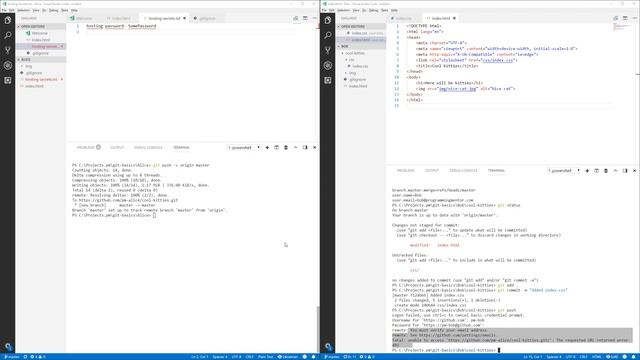Viewport: 640px width, 360px height.
Task: Open Debug menu in left window
Action: [x=53, y=10]
